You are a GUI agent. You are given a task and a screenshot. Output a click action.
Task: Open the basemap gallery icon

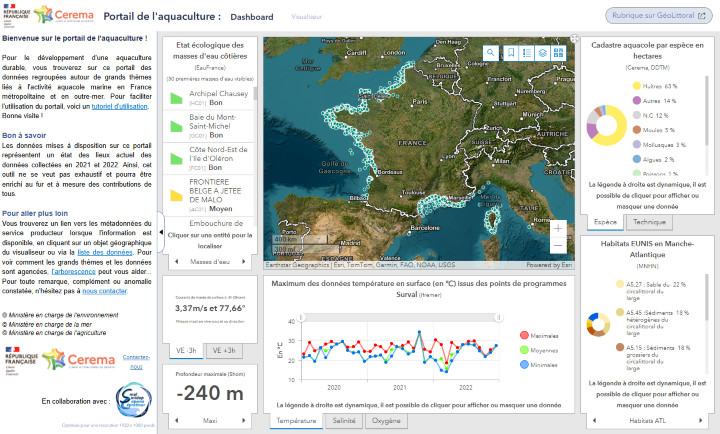(560, 53)
